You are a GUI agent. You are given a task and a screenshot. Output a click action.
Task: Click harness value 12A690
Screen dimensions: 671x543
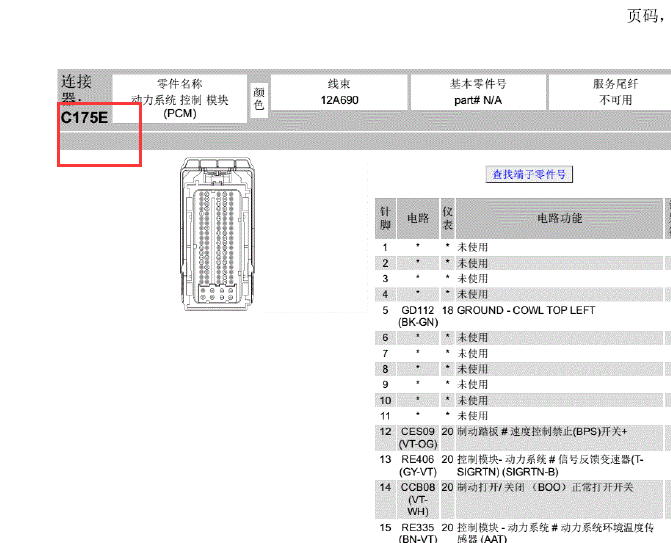point(339,100)
